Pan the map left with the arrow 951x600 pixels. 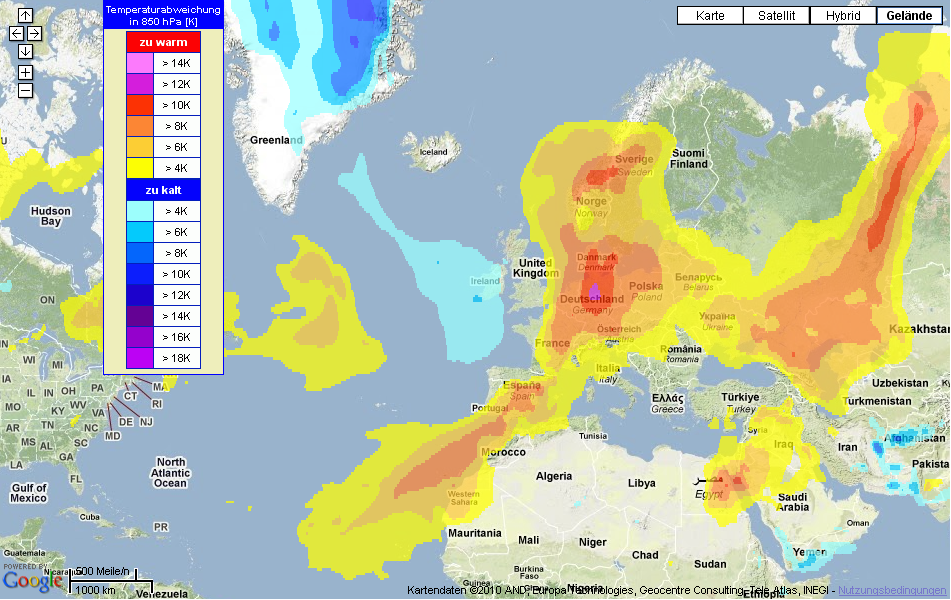(x=16, y=33)
